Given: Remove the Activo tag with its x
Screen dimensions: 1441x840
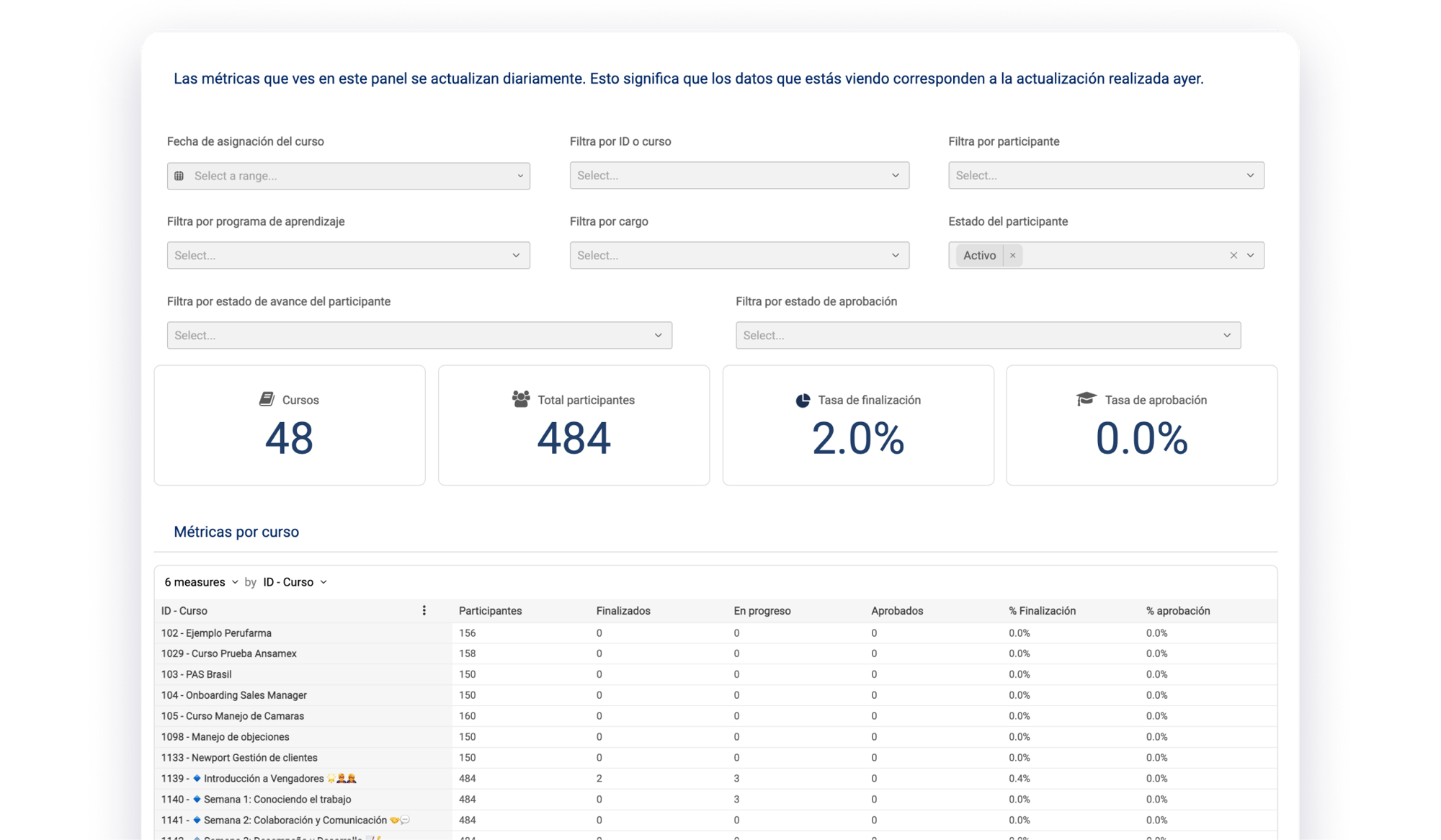Looking at the screenshot, I should [1012, 255].
